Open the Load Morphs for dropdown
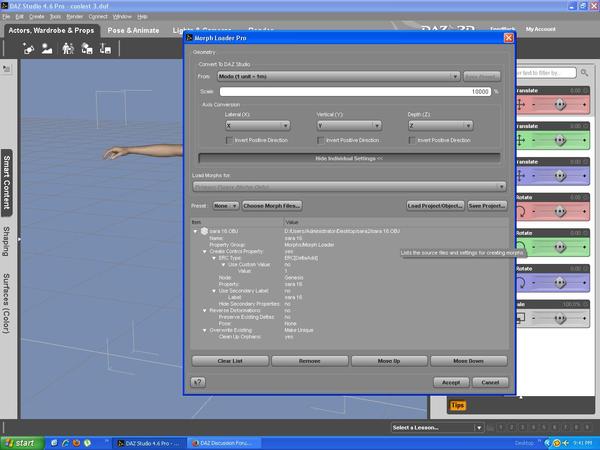 [x=349, y=187]
